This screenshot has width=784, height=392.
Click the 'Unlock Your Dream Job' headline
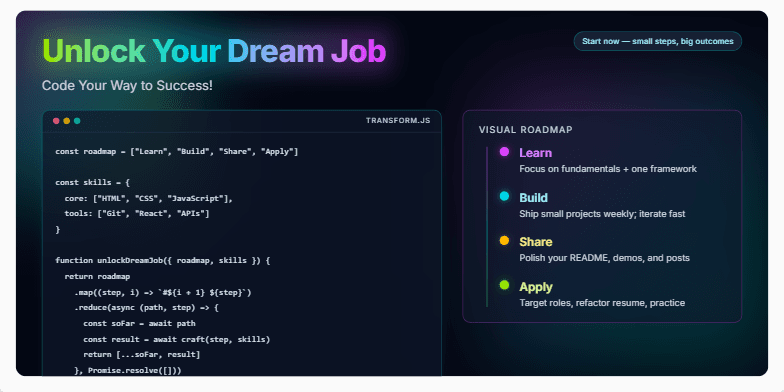(214, 50)
